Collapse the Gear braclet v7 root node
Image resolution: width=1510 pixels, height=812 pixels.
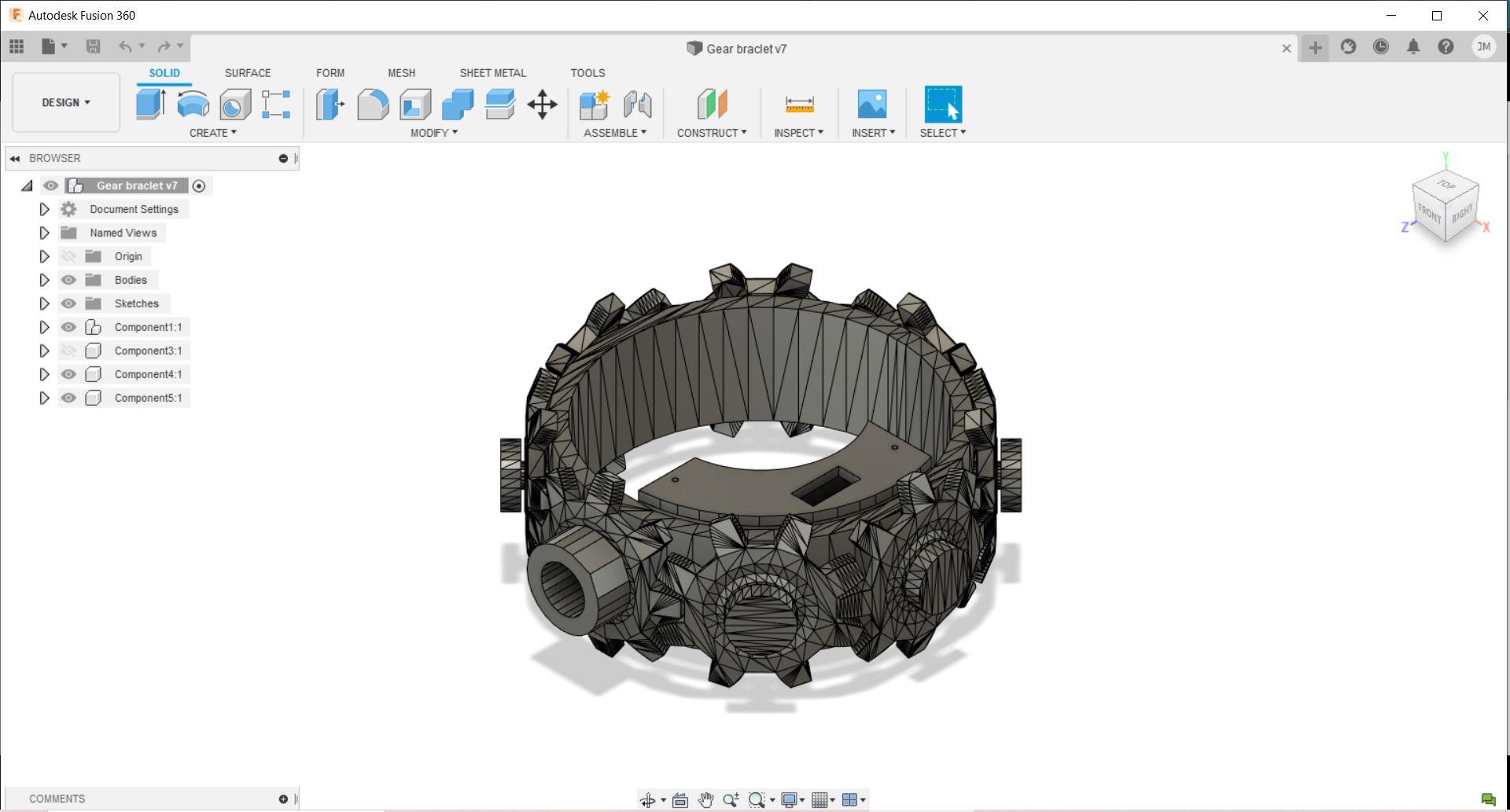point(27,186)
